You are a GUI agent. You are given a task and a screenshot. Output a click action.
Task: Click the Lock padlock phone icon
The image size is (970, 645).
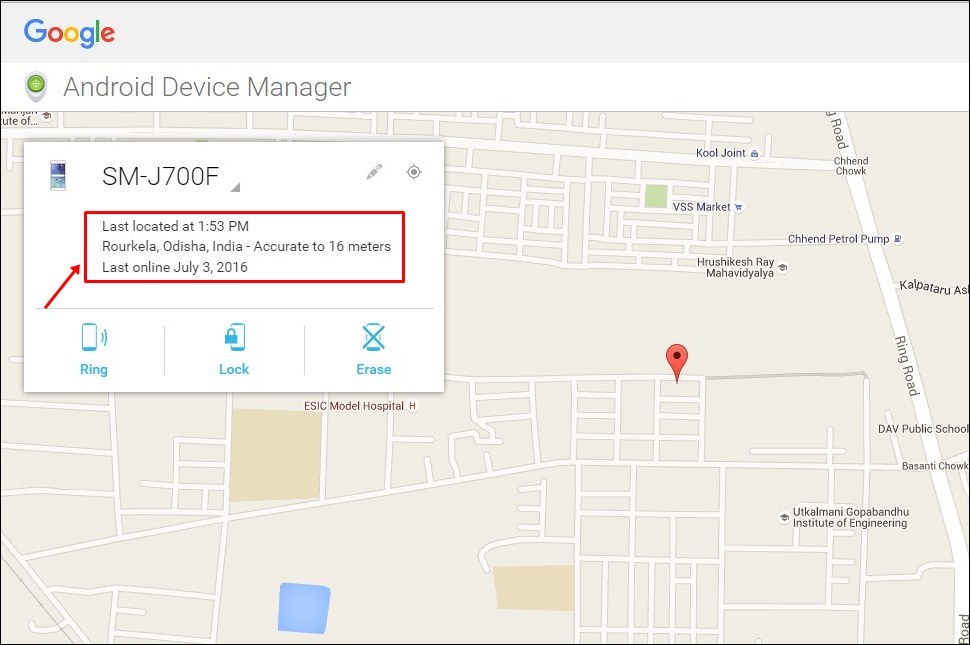[234, 337]
